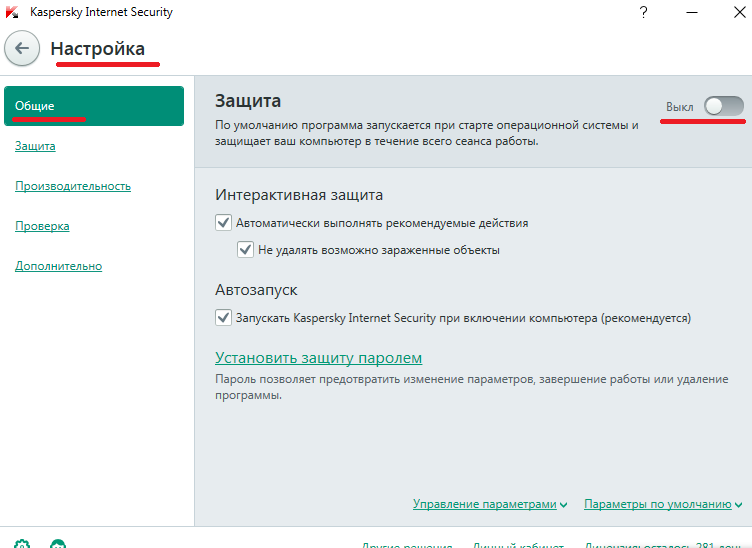Click the Kaspersky logo in title bar
Viewport: 752px width, 548px height.
[12, 12]
